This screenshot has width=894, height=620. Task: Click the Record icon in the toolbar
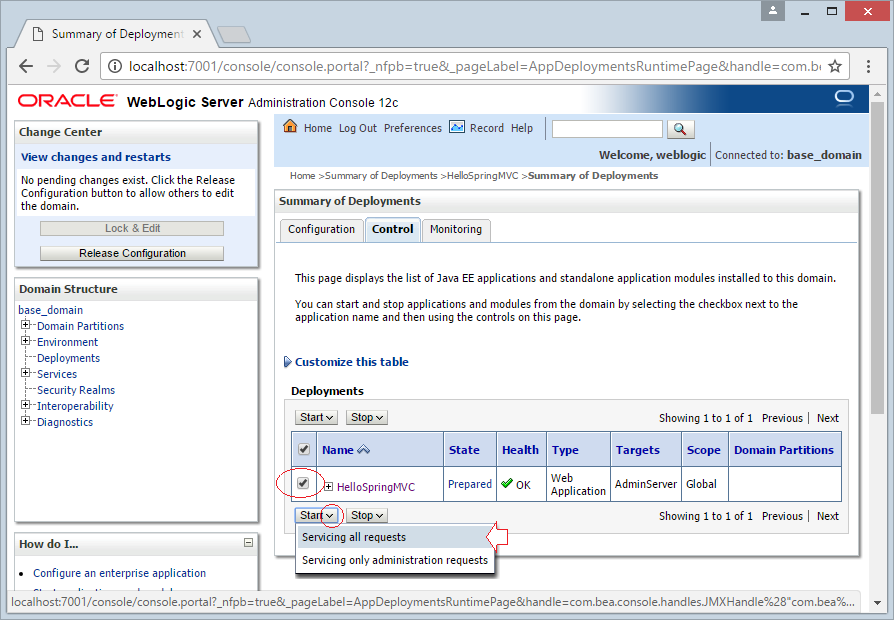point(457,127)
